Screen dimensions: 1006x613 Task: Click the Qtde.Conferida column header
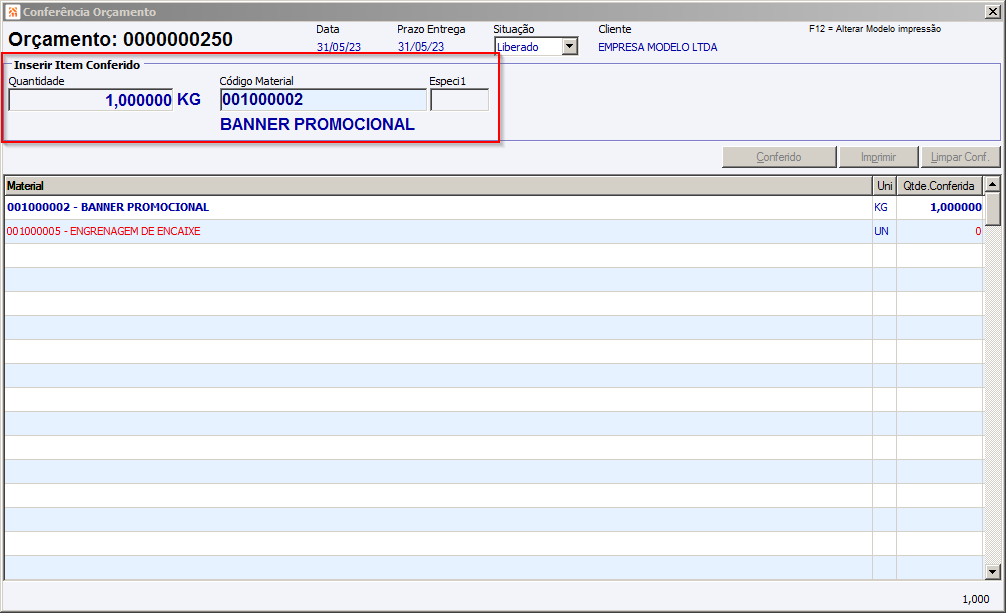point(939,186)
